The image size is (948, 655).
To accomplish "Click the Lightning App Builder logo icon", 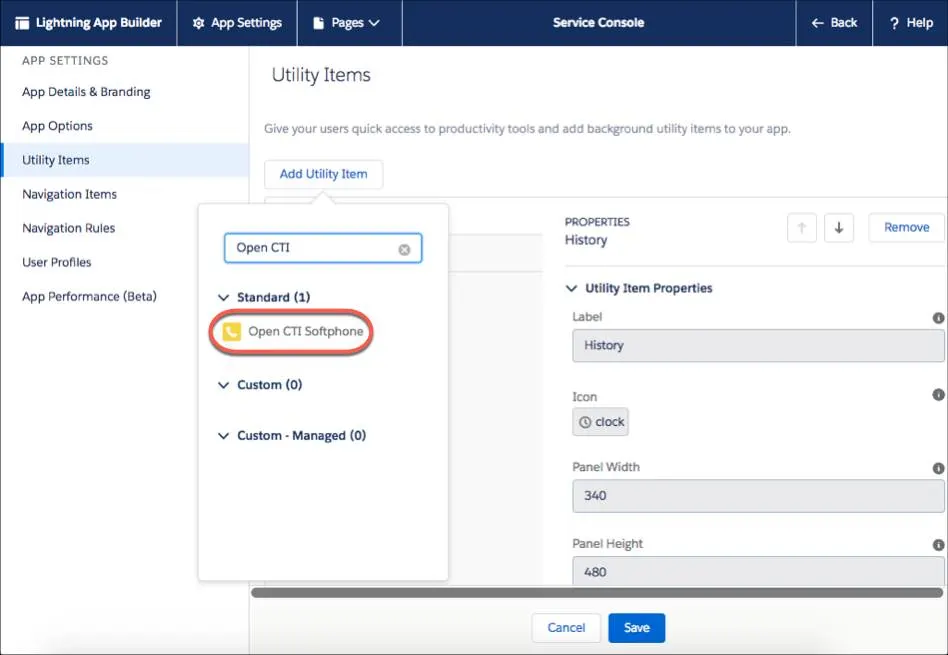I will [22, 23].
